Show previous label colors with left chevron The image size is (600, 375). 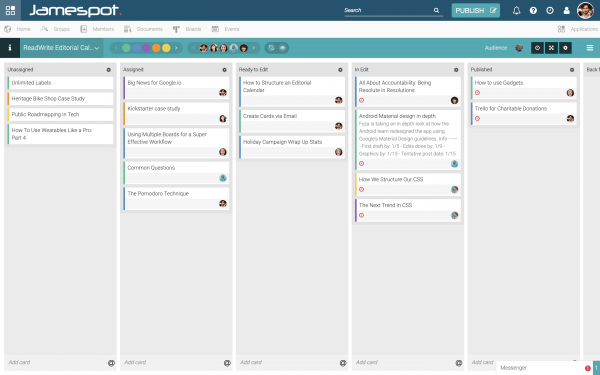pos(116,48)
